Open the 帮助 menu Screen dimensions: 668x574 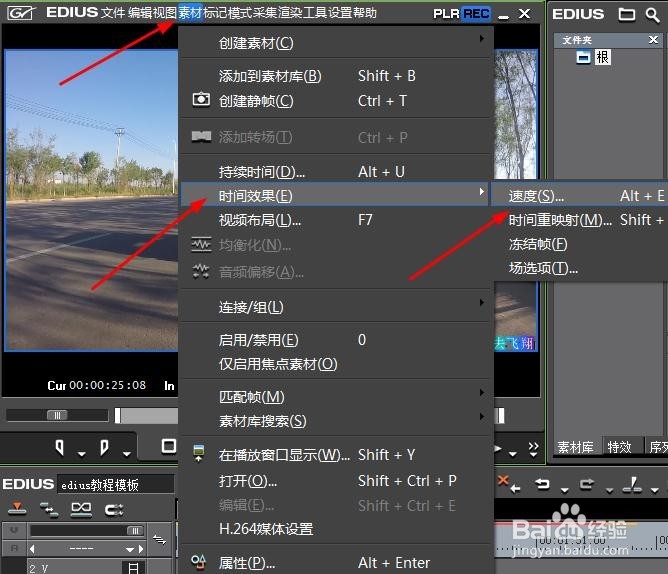coord(365,13)
